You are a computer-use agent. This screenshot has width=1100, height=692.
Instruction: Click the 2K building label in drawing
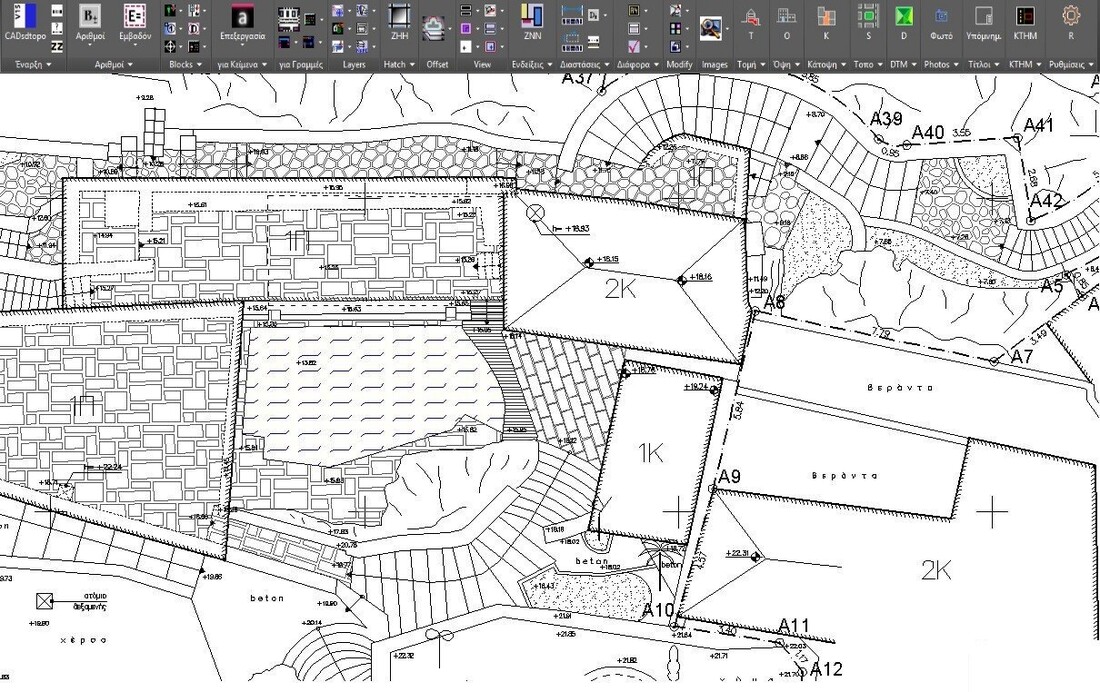621,289
